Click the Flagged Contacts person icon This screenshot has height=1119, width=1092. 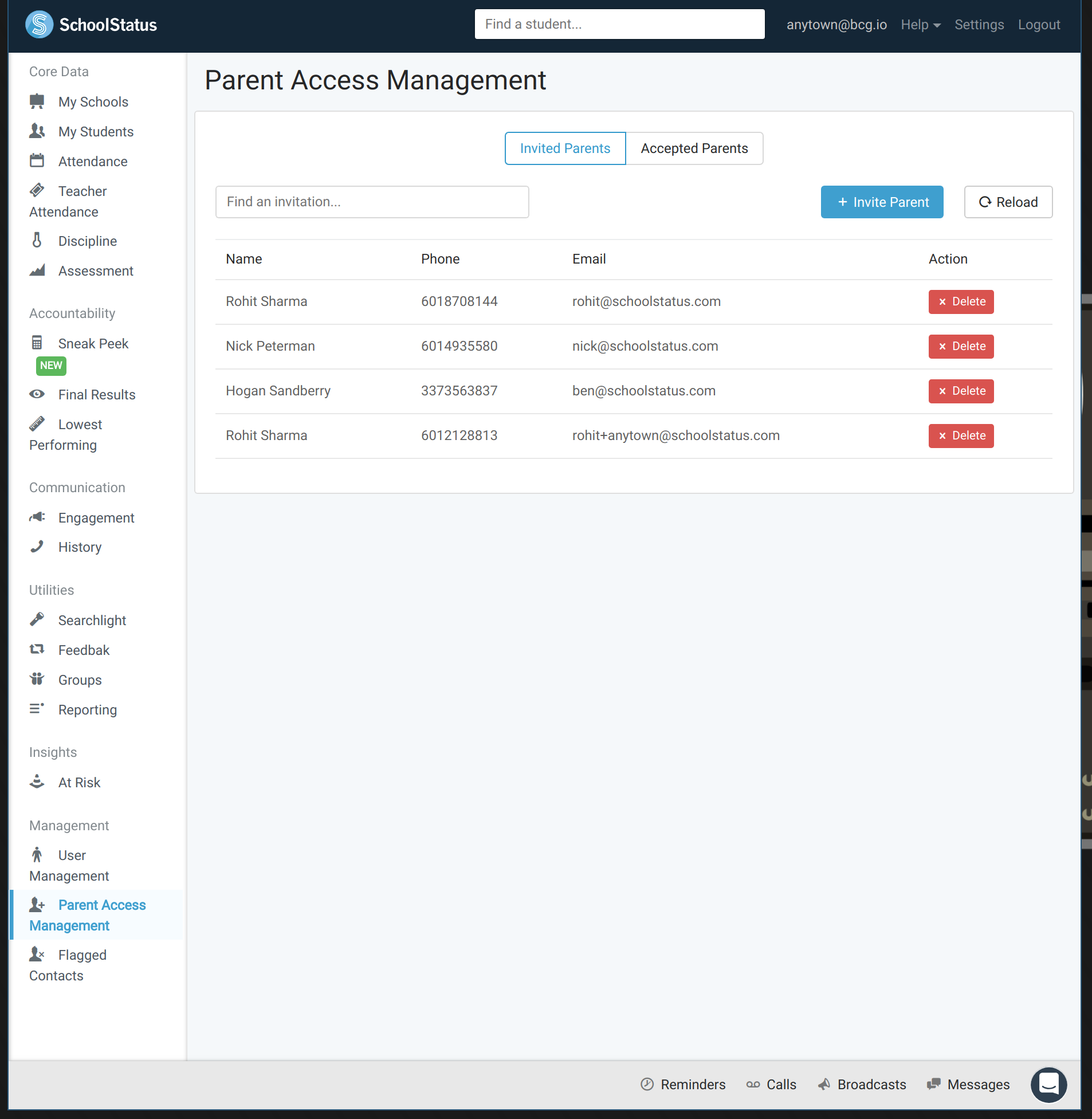(x=37, y=954)
